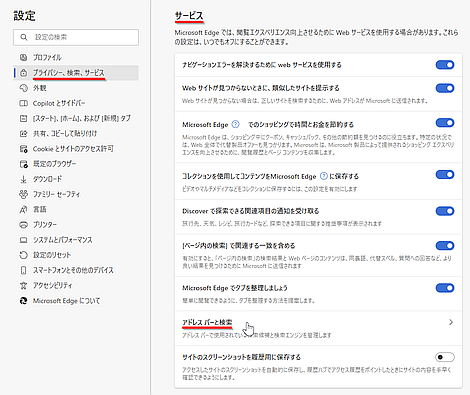Click the Cookie とサイトのアクセス許可 icon
Screen dimensions: 470x395
[23, 149]
